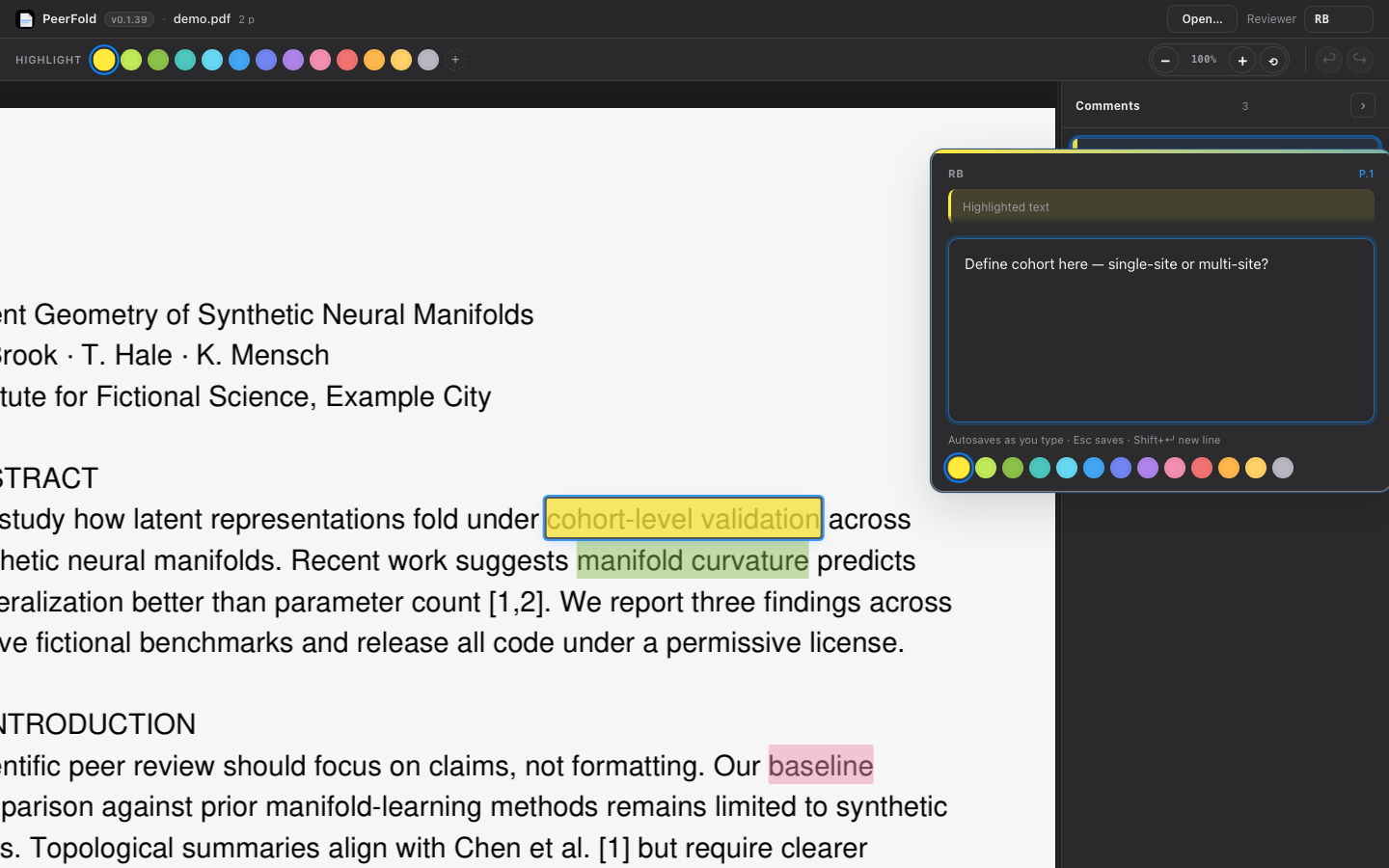Set comment color to lime in popup
The height and width of the screenshot is (868, 1389).
pyautogui.click(x=986, y=468)
